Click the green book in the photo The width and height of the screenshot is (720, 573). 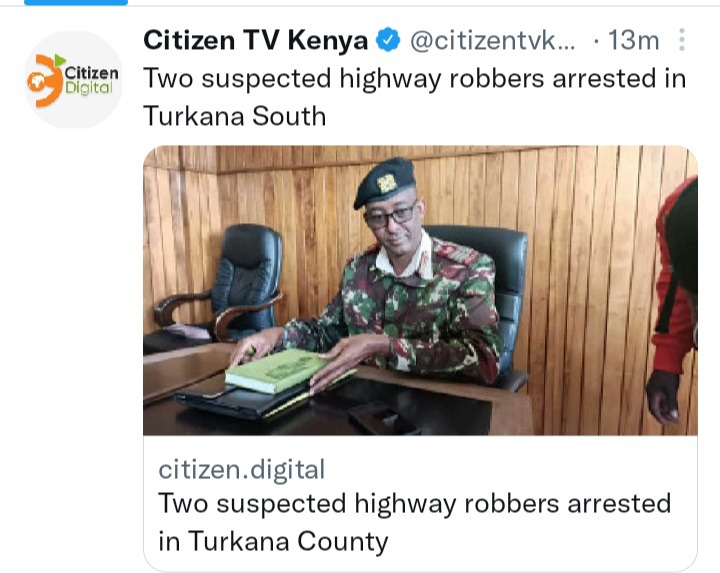tap(277, 370)
